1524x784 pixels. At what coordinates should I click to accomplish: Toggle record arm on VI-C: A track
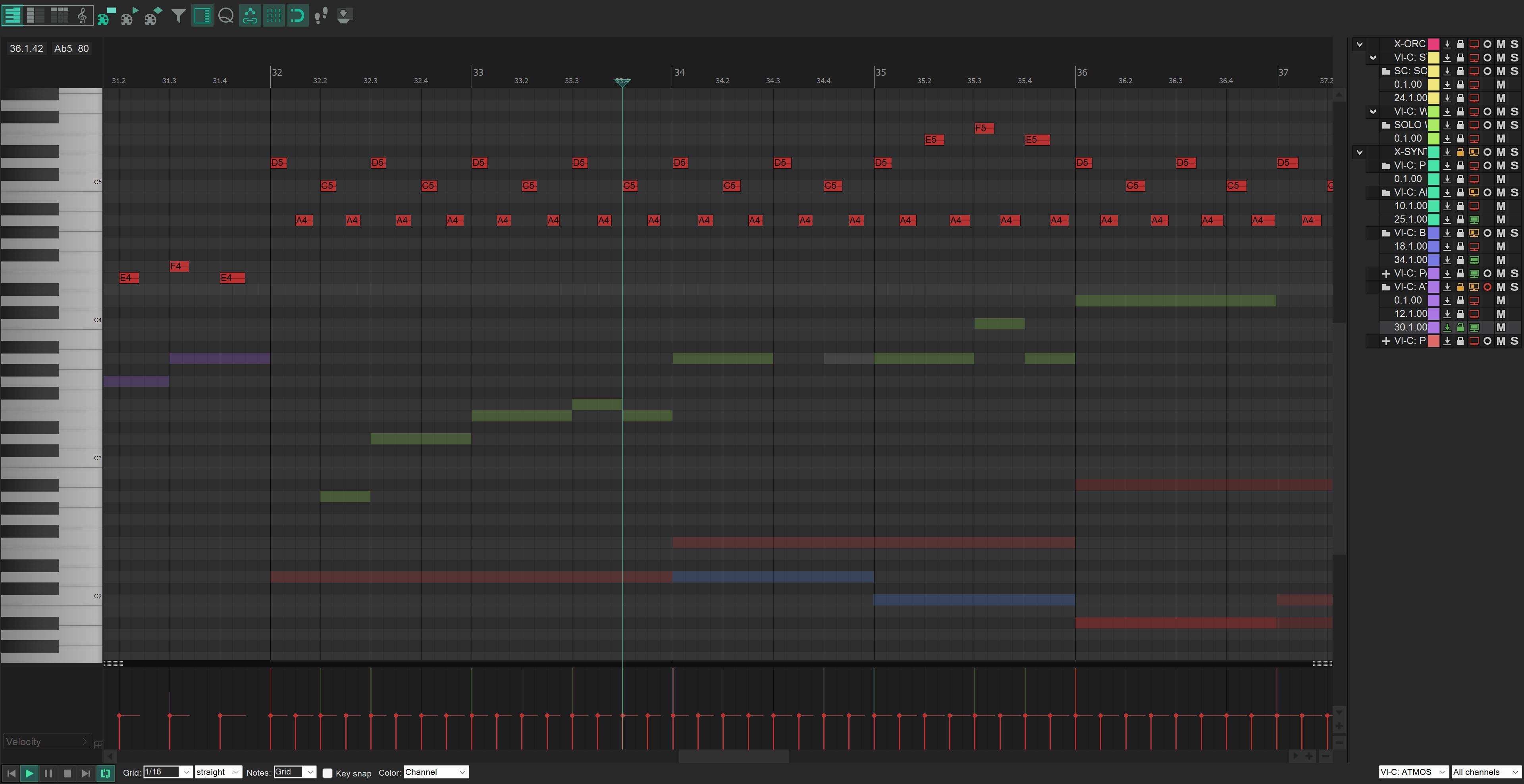coord(1487,287)
